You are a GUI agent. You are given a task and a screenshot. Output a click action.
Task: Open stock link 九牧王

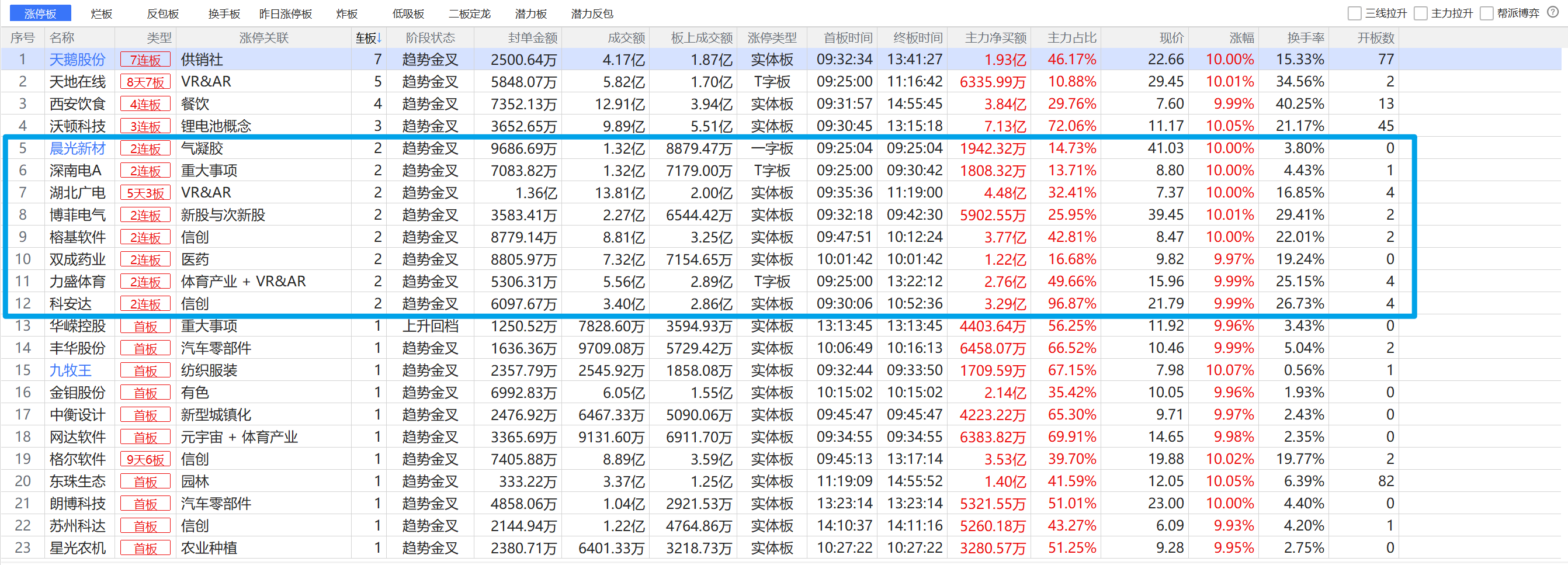[71, 370]
